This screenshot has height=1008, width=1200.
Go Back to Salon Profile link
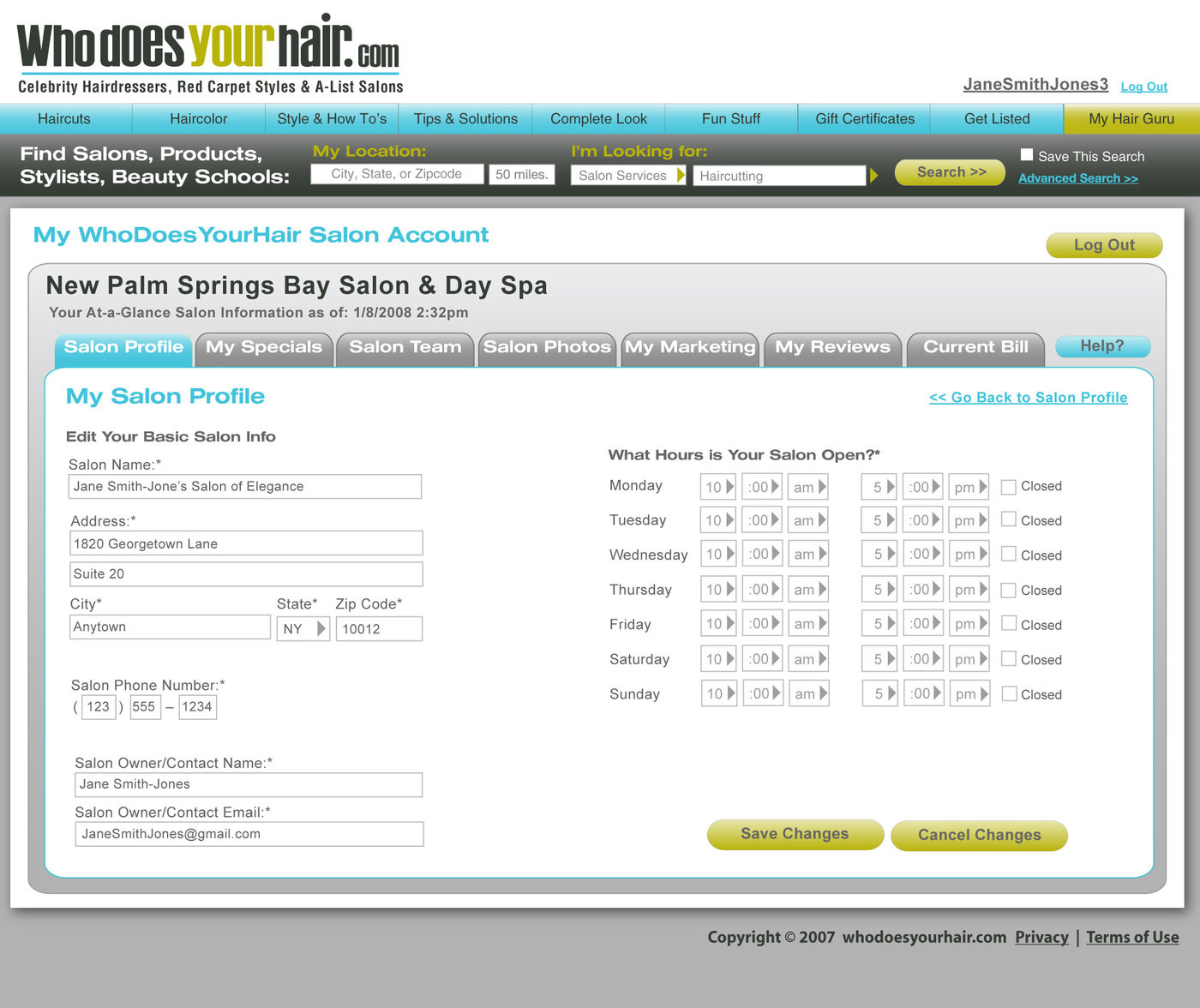point(1029,398)
